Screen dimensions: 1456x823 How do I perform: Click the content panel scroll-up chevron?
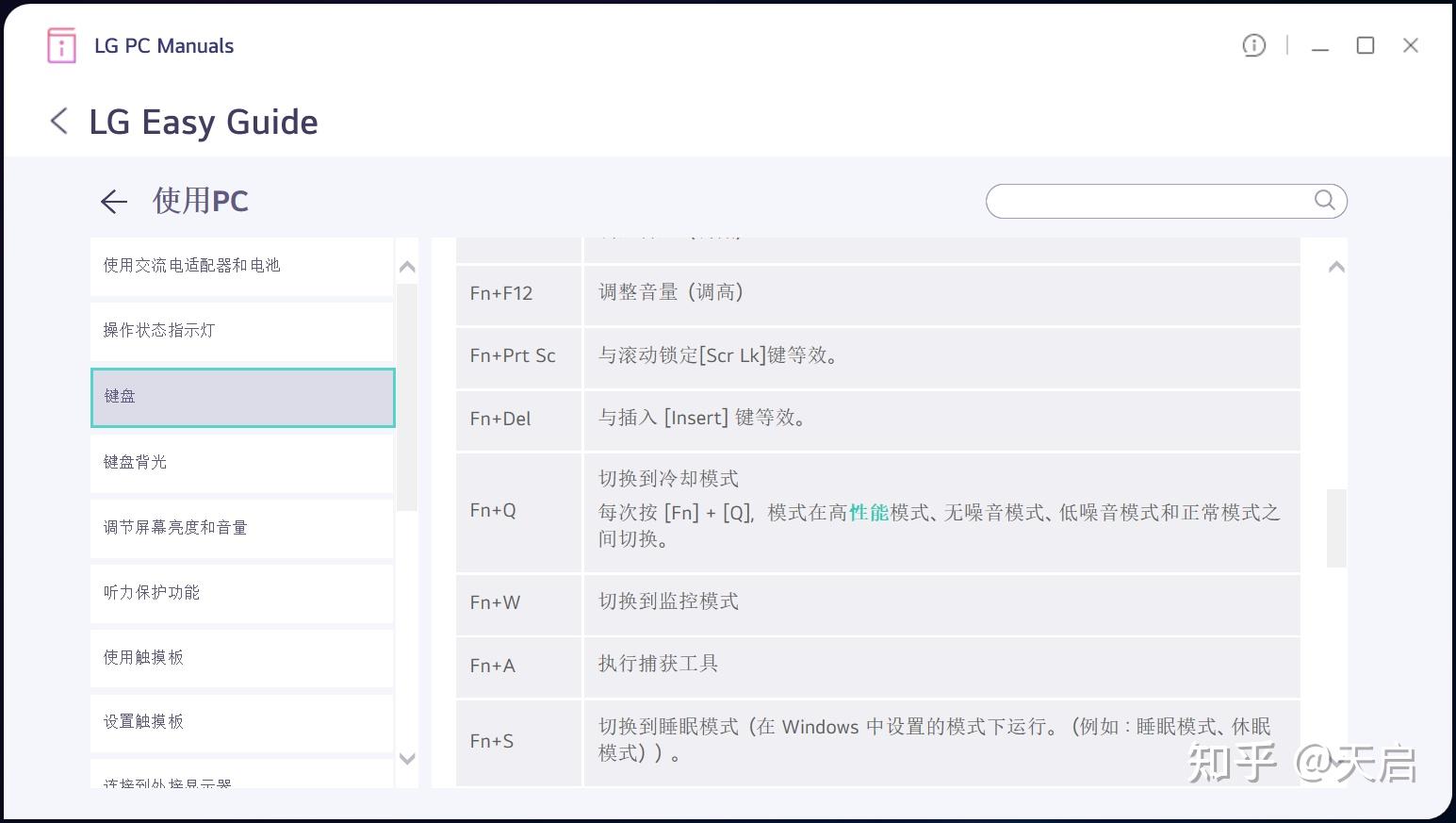pos(1335,267)
